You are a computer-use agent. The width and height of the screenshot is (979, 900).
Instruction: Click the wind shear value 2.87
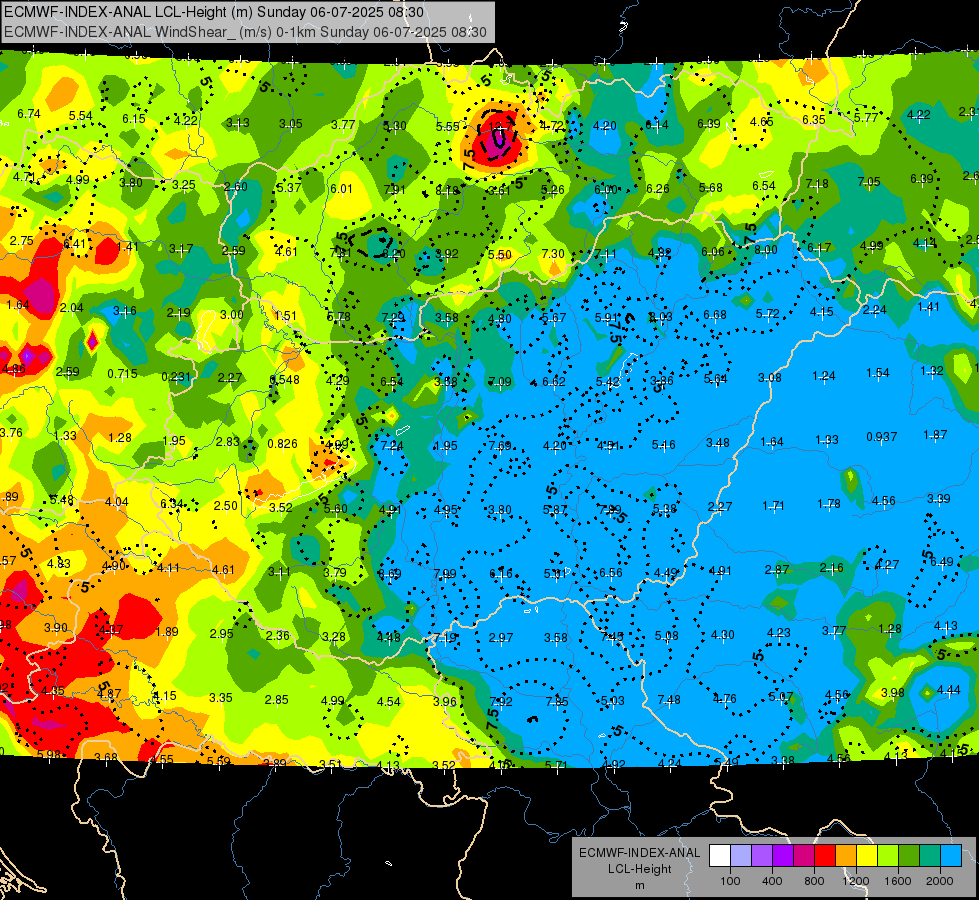(777, 570)
